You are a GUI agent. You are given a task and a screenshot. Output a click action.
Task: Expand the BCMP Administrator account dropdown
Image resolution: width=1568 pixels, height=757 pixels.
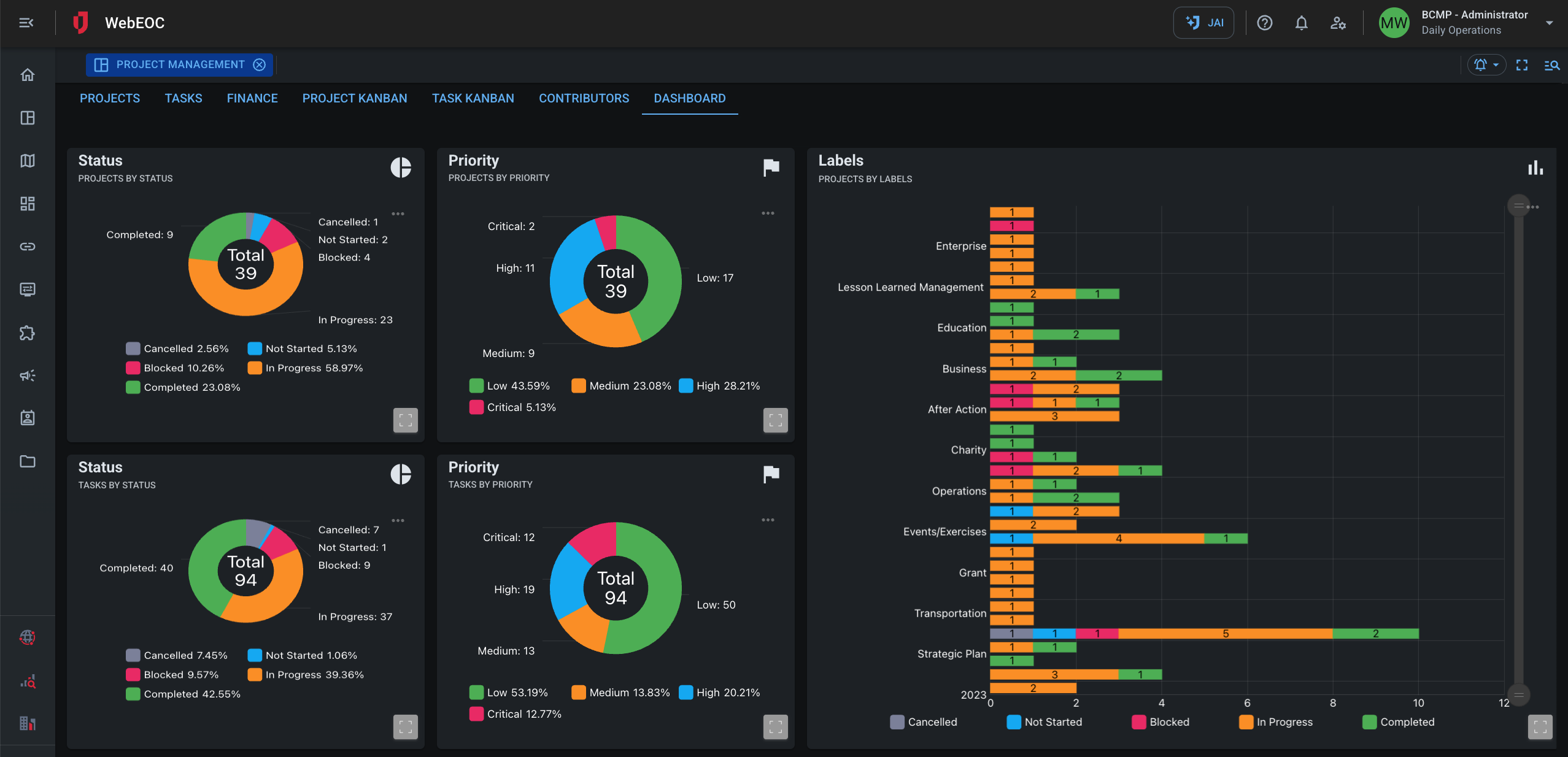[1549, 23]
